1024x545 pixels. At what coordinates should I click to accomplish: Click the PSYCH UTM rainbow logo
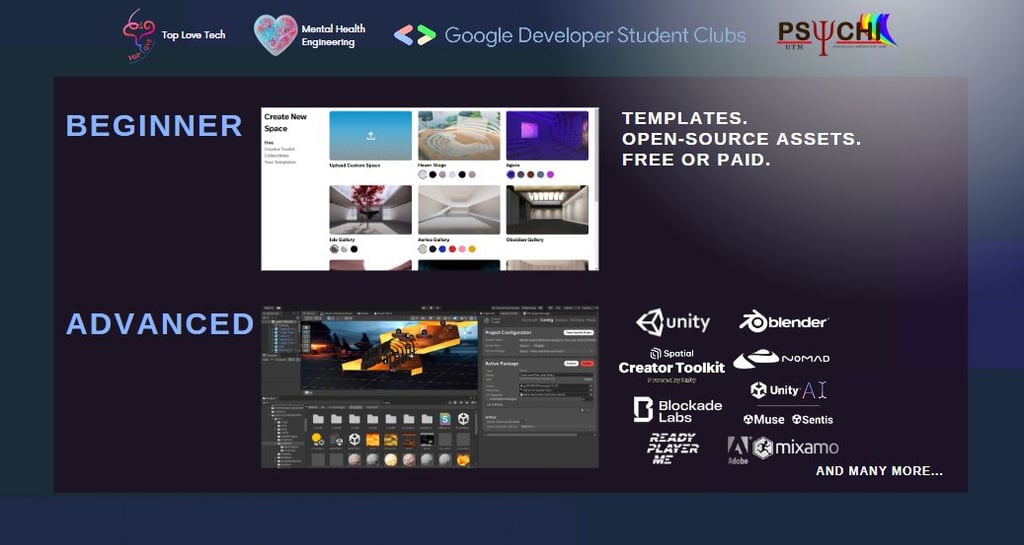(837, 33)
